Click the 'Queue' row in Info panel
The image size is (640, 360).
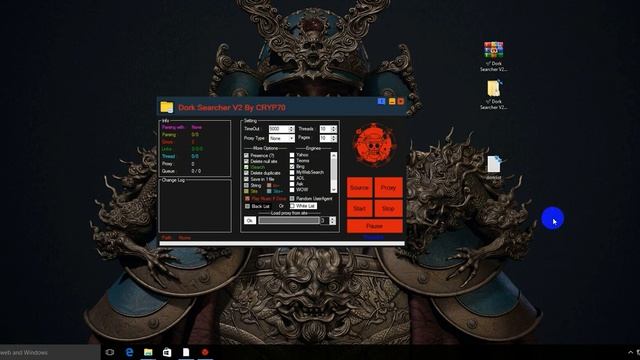coord(181,171)
